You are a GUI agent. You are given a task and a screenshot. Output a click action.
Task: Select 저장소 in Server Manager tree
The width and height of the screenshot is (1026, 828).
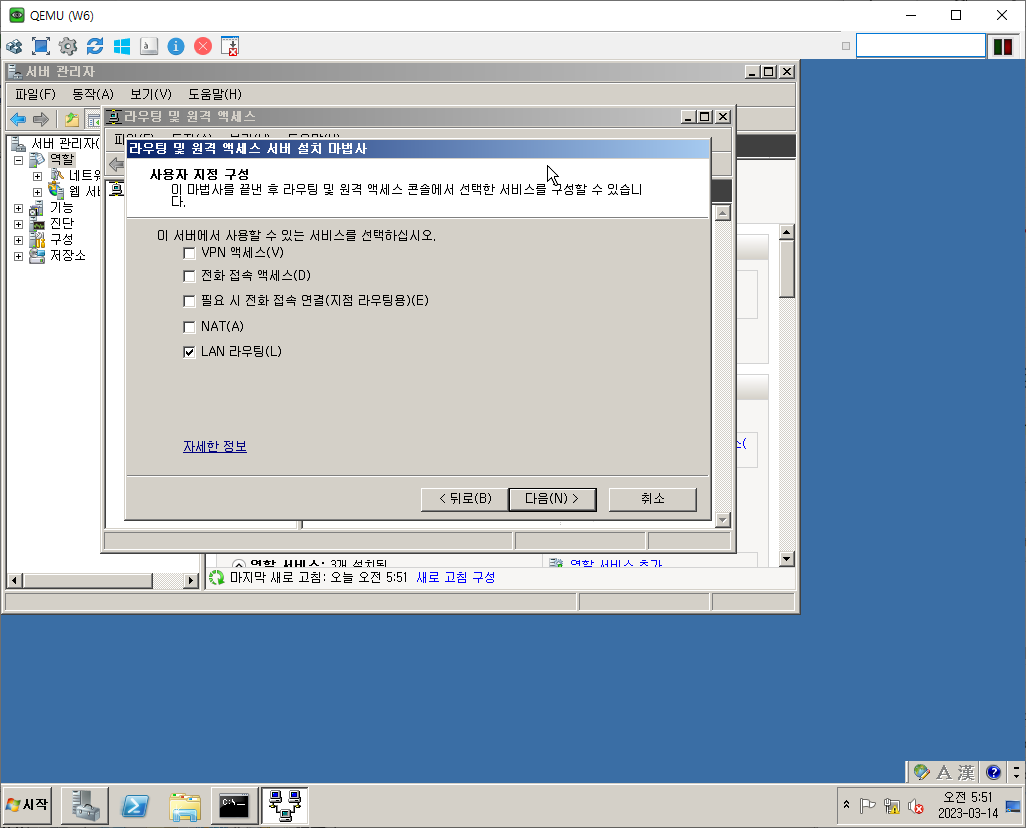[67, 256]
